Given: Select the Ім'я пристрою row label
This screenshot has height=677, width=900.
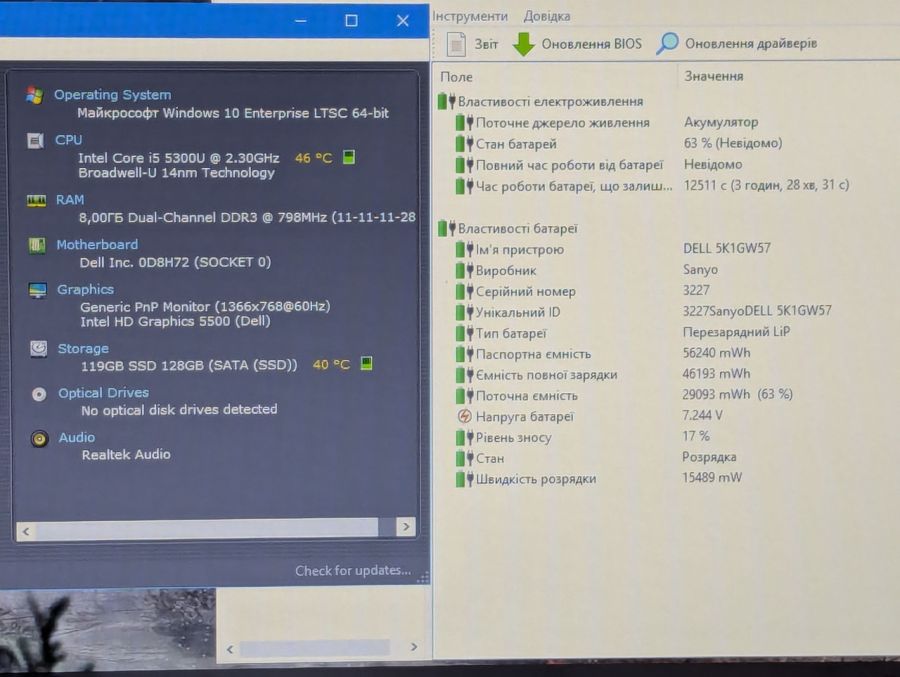Looking at the screenshot, I should click(519, 250).
